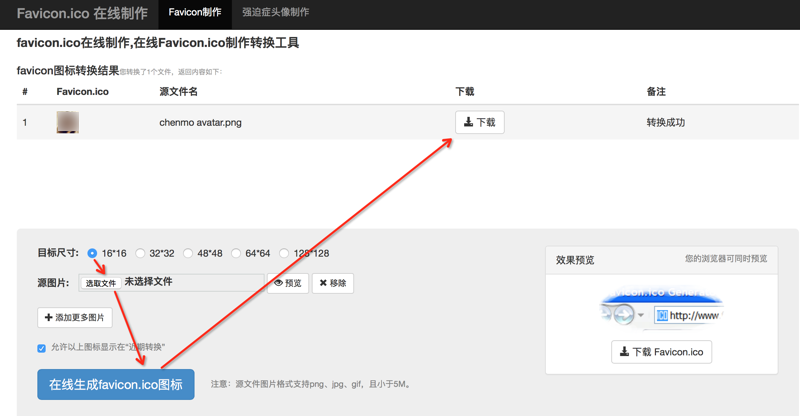Click the browser address bar preview image

coord(661,308)
